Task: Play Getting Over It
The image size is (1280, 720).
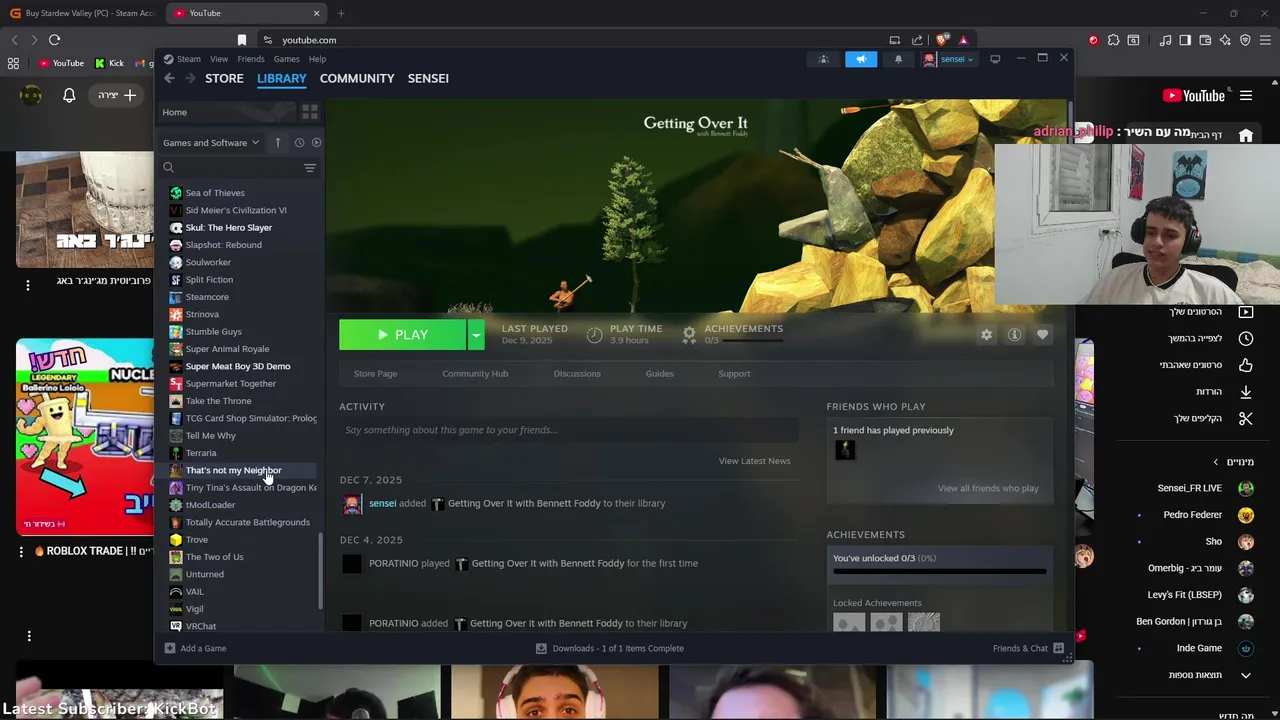Action: click(x=402, y=335)
